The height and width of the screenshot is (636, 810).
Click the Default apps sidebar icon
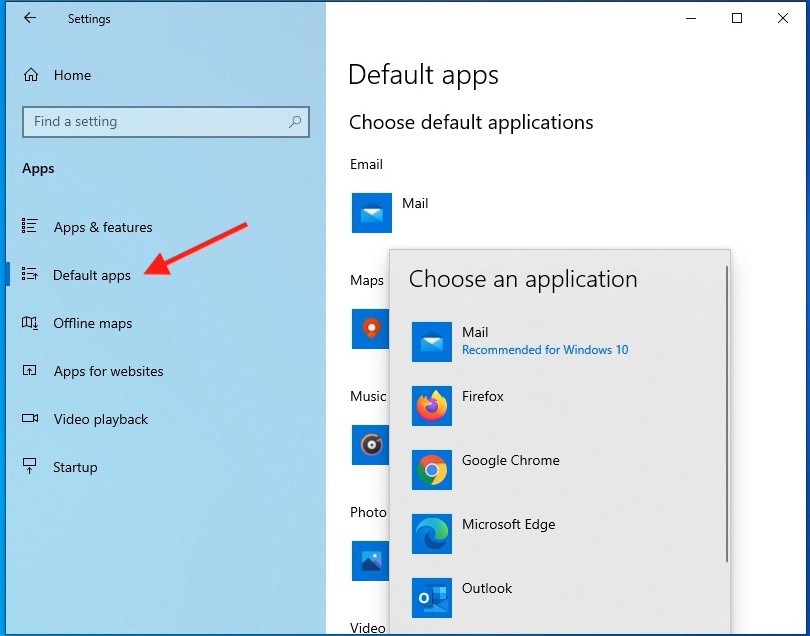tap(29, 274)
